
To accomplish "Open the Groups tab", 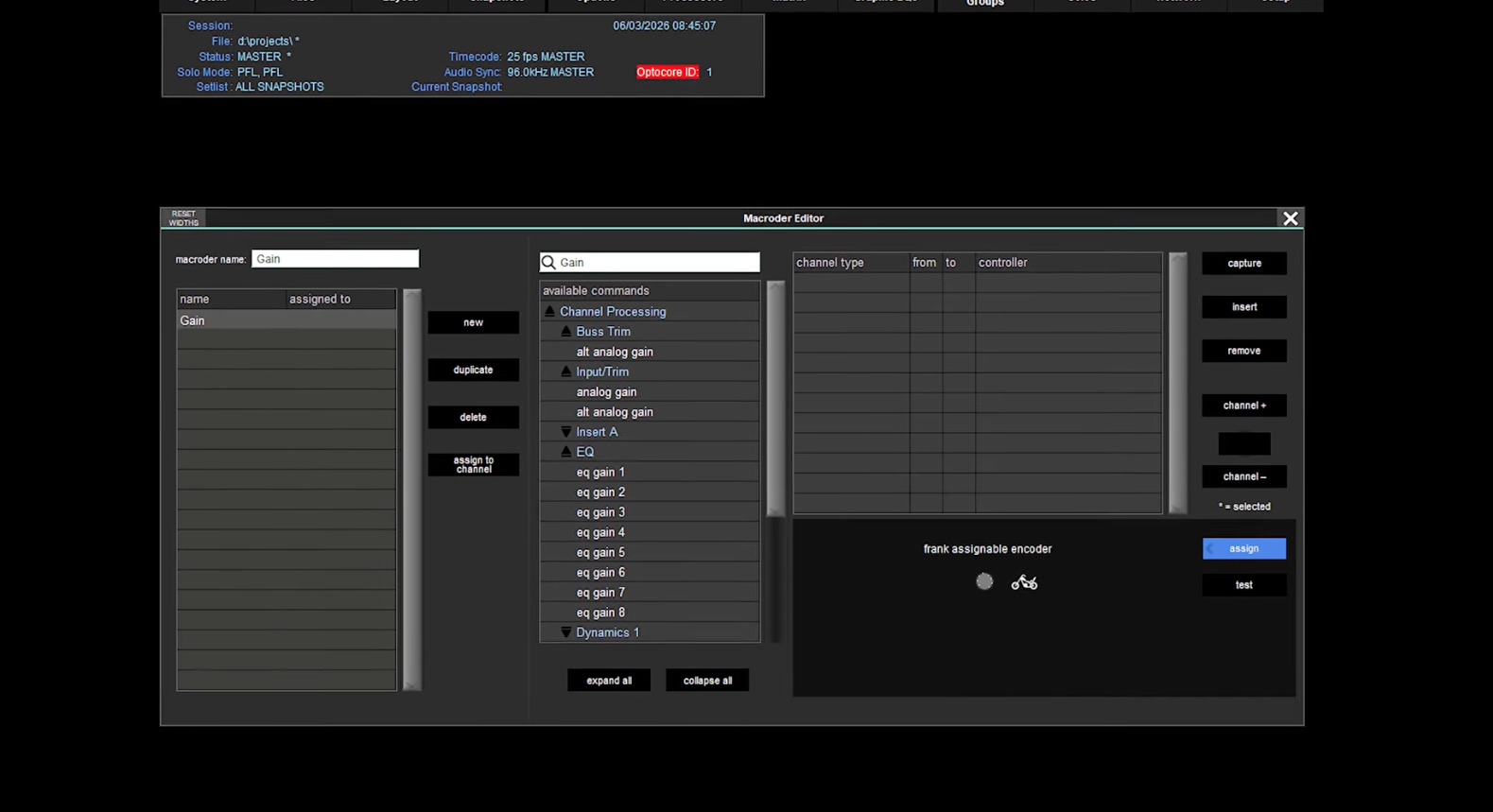I will (984, 4).
